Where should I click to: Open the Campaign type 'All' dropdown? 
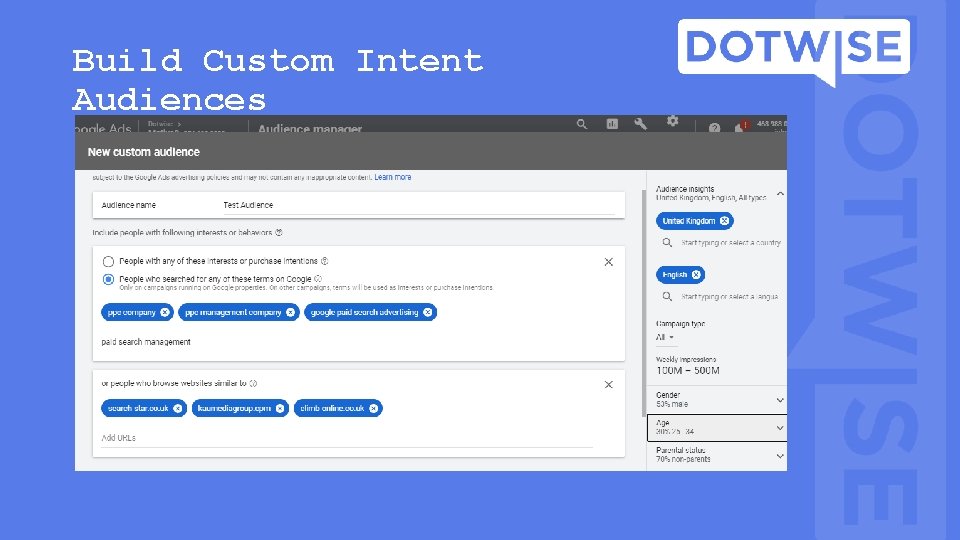[665, 337]
